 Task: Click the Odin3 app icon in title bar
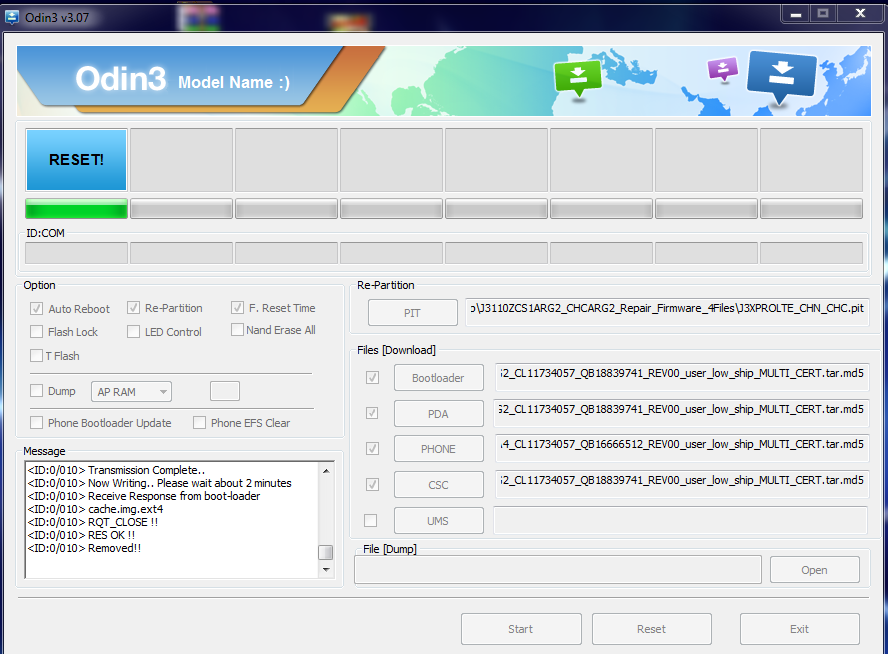[11, 17]
